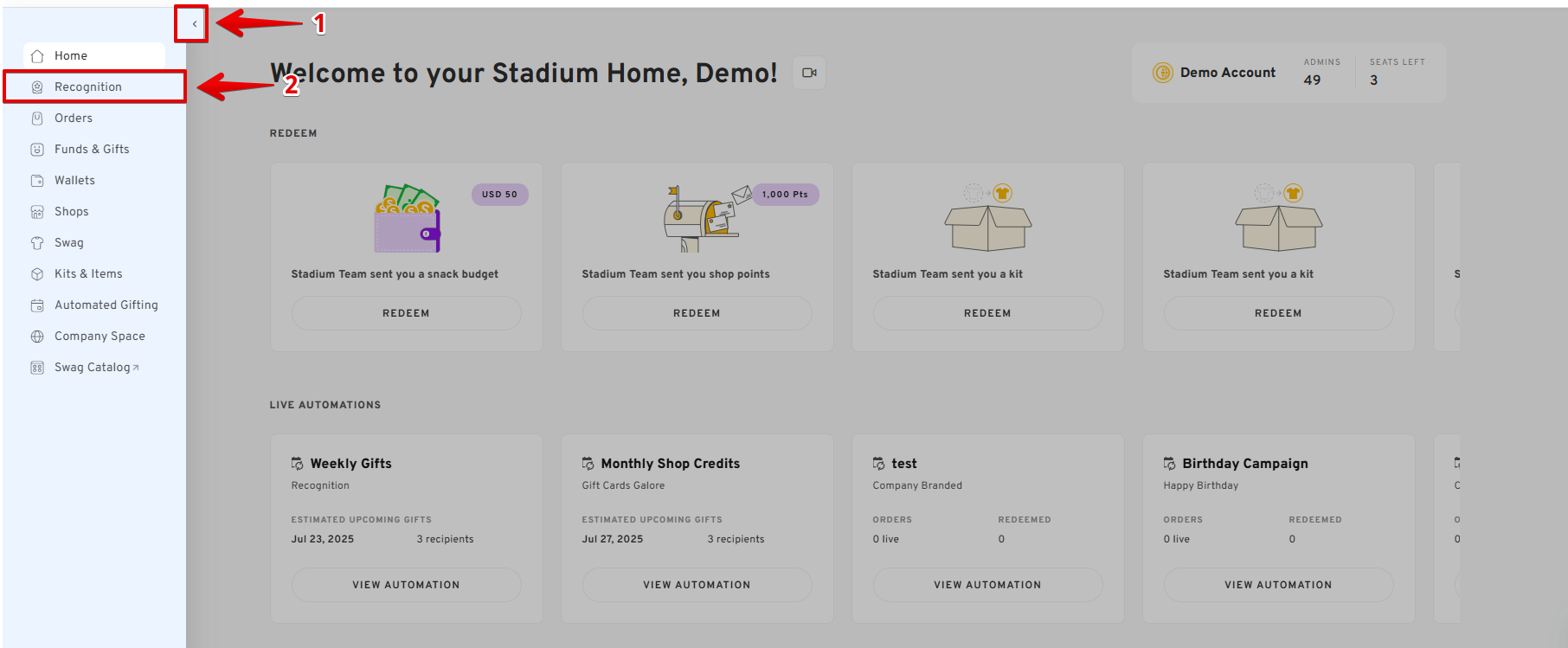
Task: Click the Wallets icon in the sidebar
Action: 37,181
